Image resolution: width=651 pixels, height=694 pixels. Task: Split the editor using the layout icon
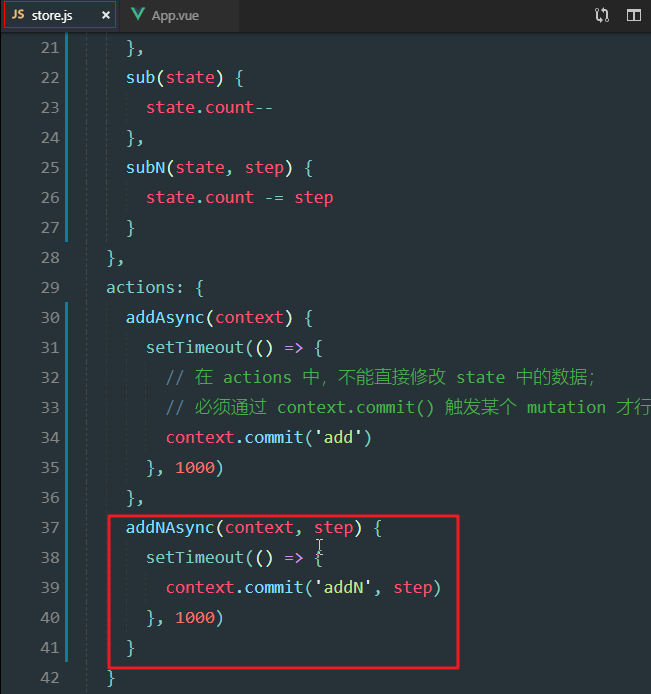(633, 15)
